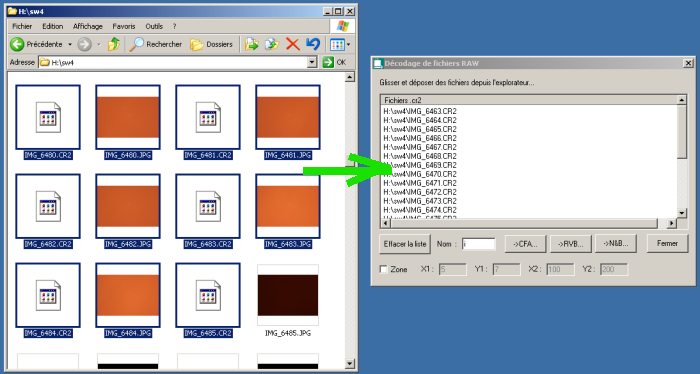Click the green OK go arrow
Viewport: 700px width, 374px height.
pos(328,62)
